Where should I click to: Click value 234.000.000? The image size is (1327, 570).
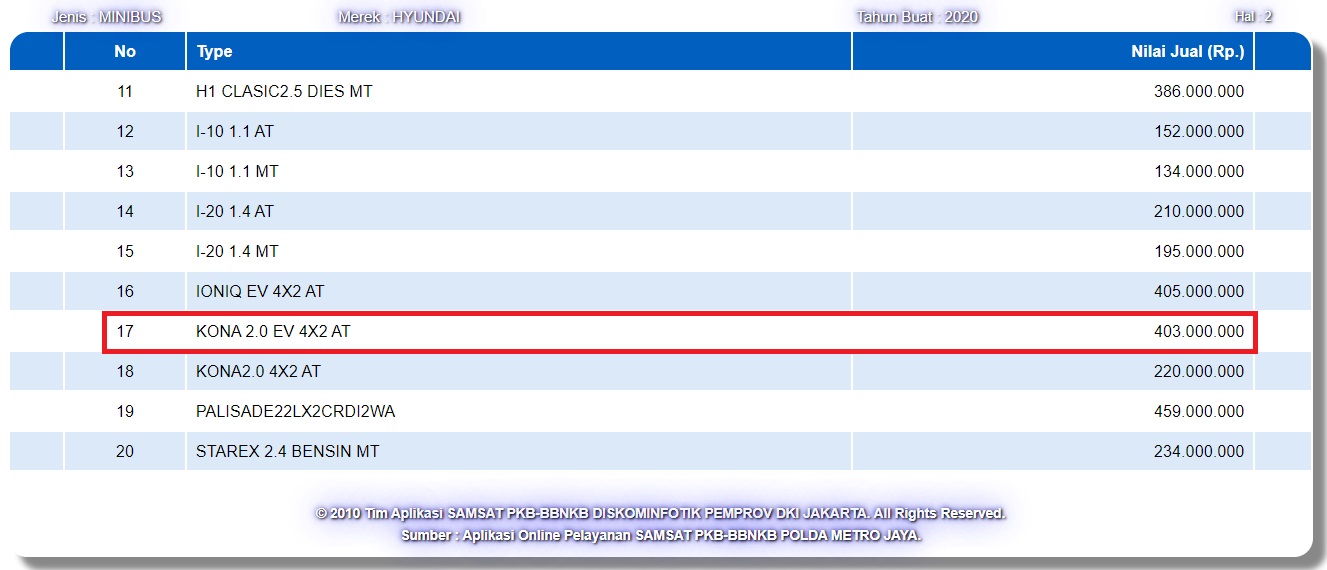1199,451
